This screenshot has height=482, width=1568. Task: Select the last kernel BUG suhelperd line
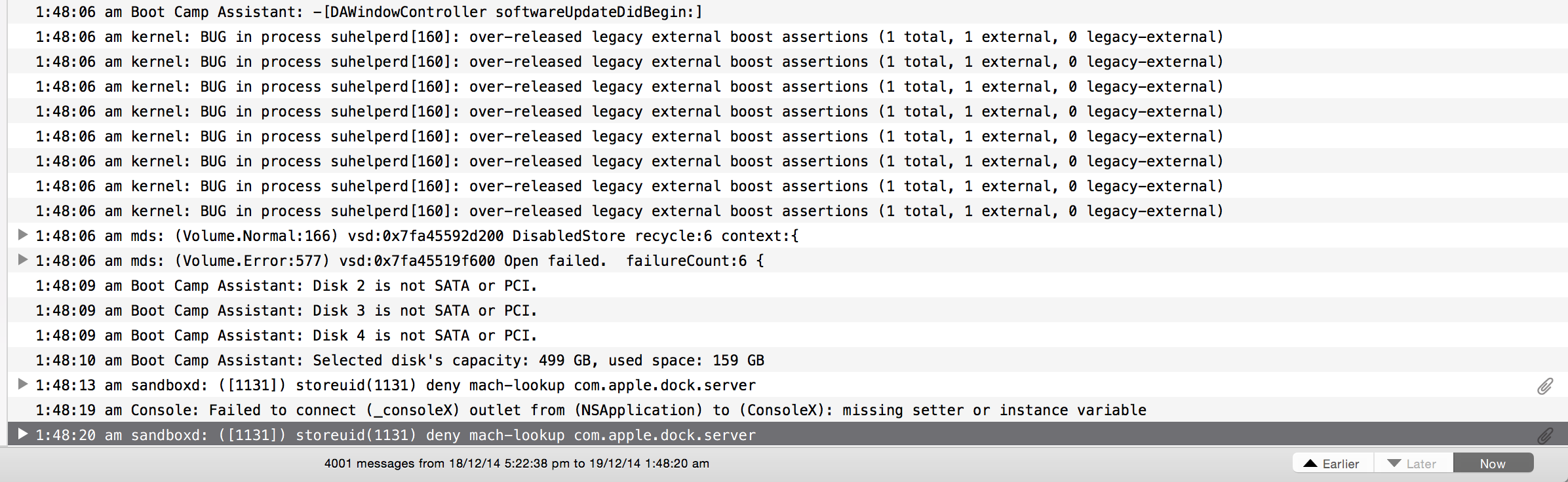click(x=787, y=211)
